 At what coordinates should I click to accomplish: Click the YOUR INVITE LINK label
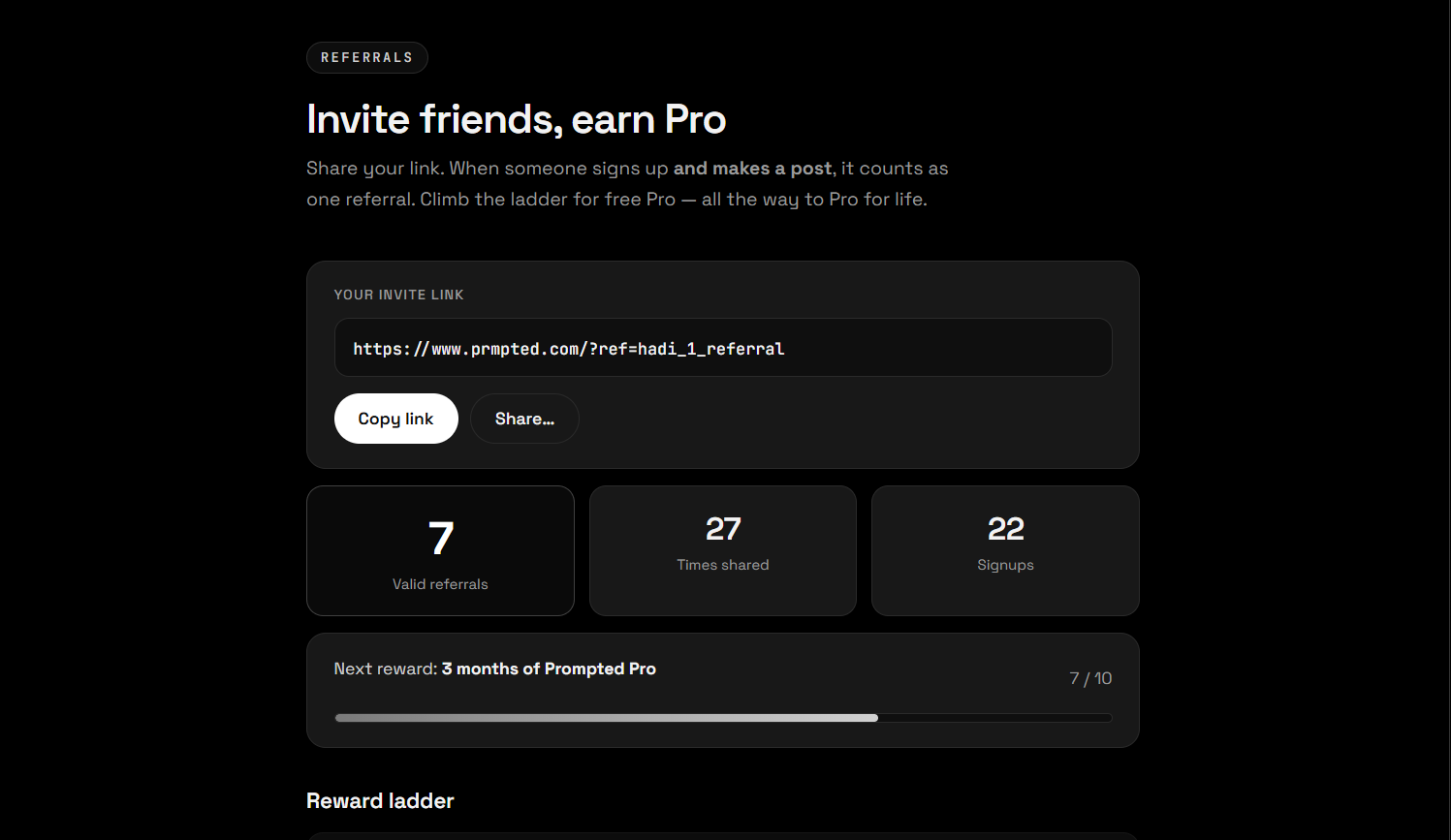[398, 295]
